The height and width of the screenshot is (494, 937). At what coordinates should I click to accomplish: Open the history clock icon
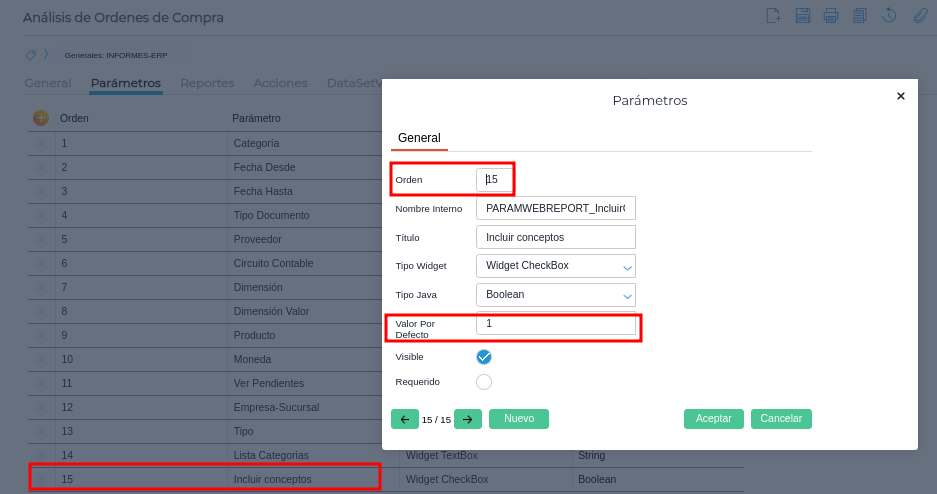889,15
